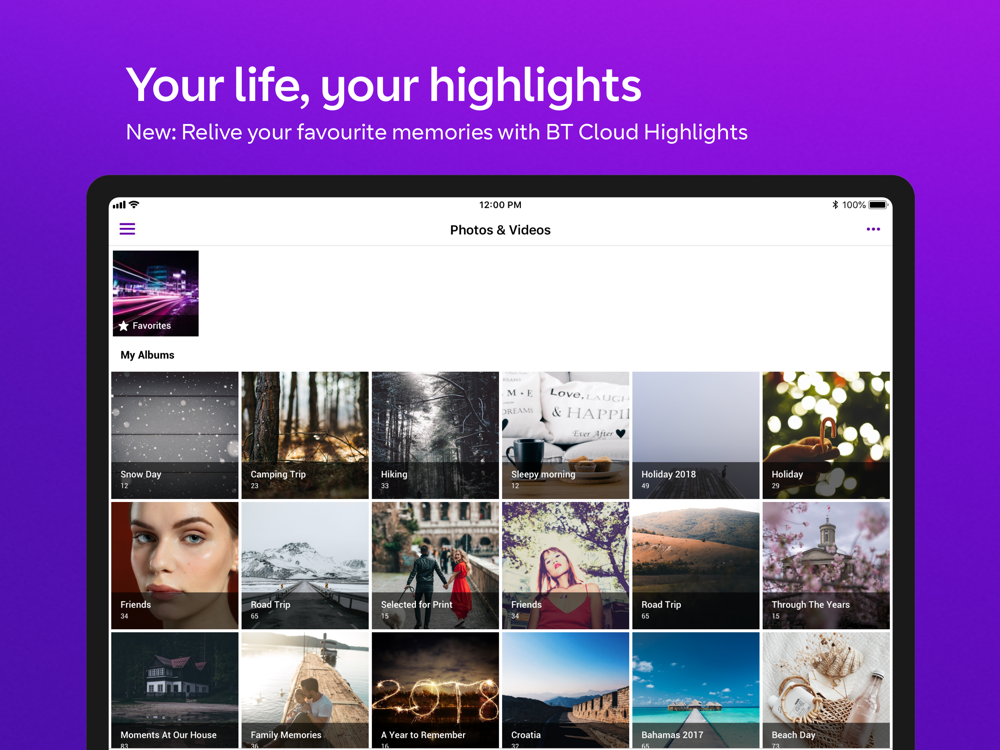Tap the 12:00 PM clock in status bar
Screen dimensions: 1000x750
(500, 205)
